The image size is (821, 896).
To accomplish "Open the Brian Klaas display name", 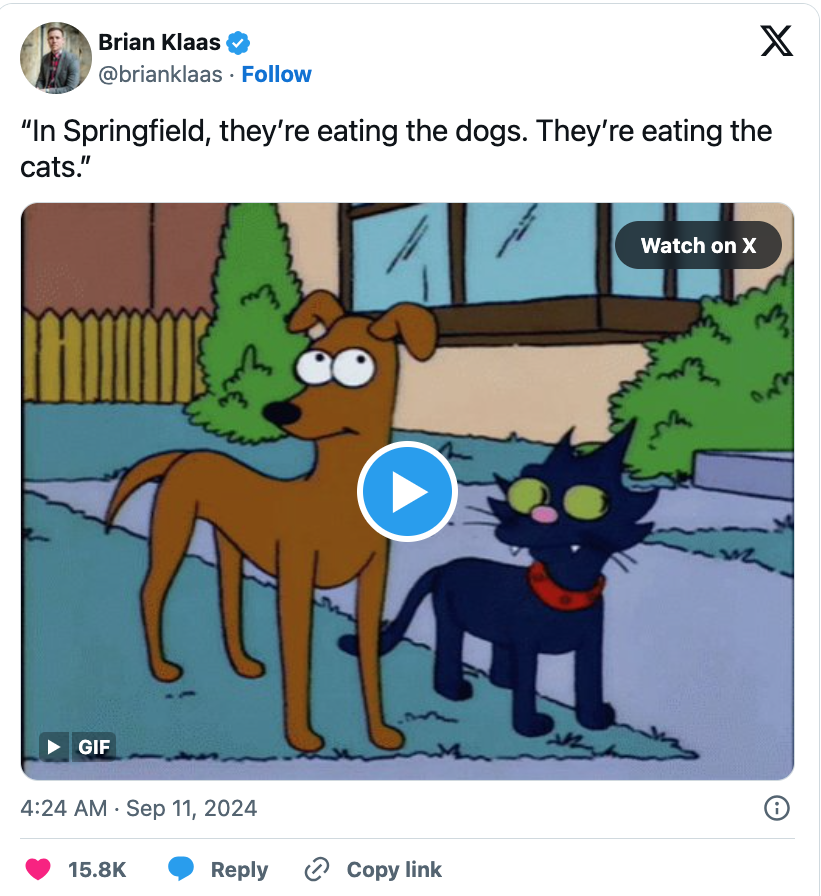I will (x=158, y=42).
